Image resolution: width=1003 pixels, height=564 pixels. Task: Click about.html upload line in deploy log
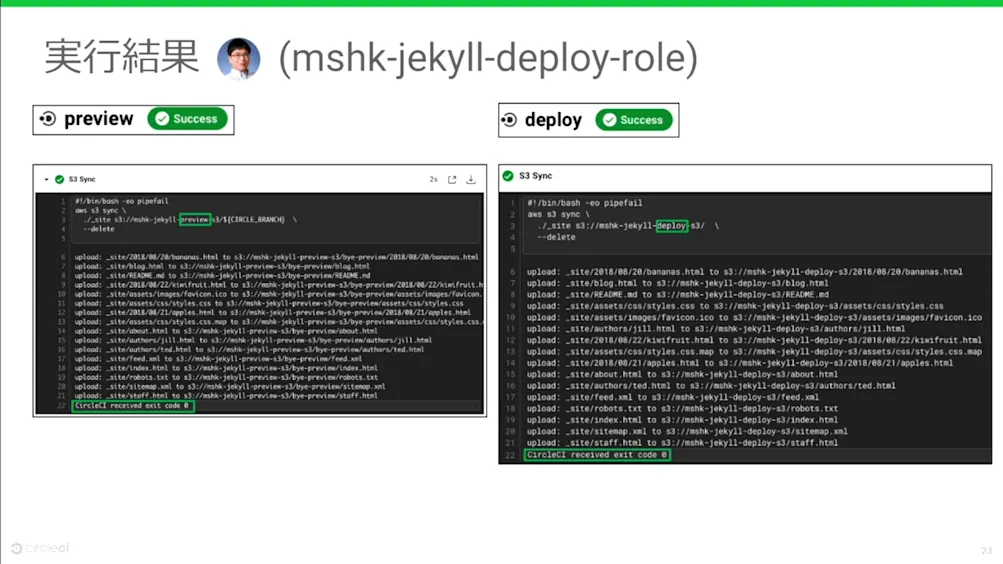(x=683, y=375)
